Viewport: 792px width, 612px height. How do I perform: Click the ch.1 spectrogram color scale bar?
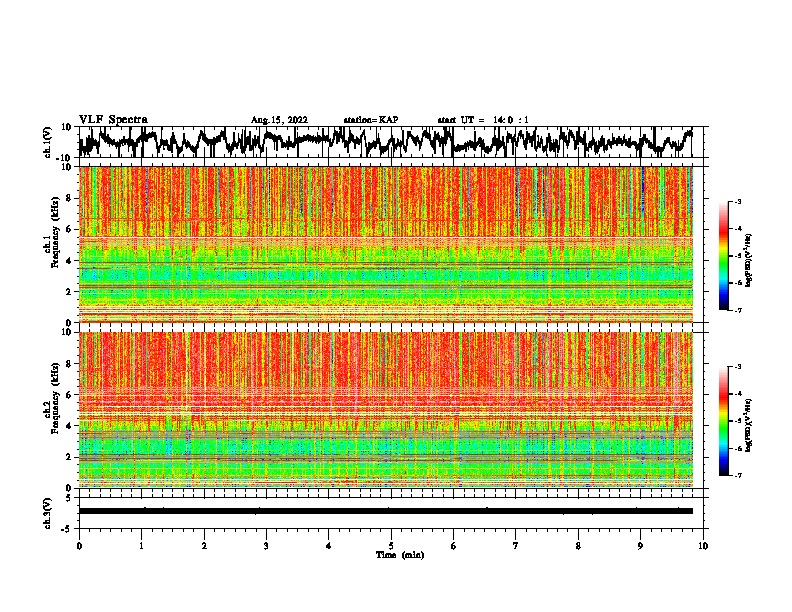[x=723, y=256]
